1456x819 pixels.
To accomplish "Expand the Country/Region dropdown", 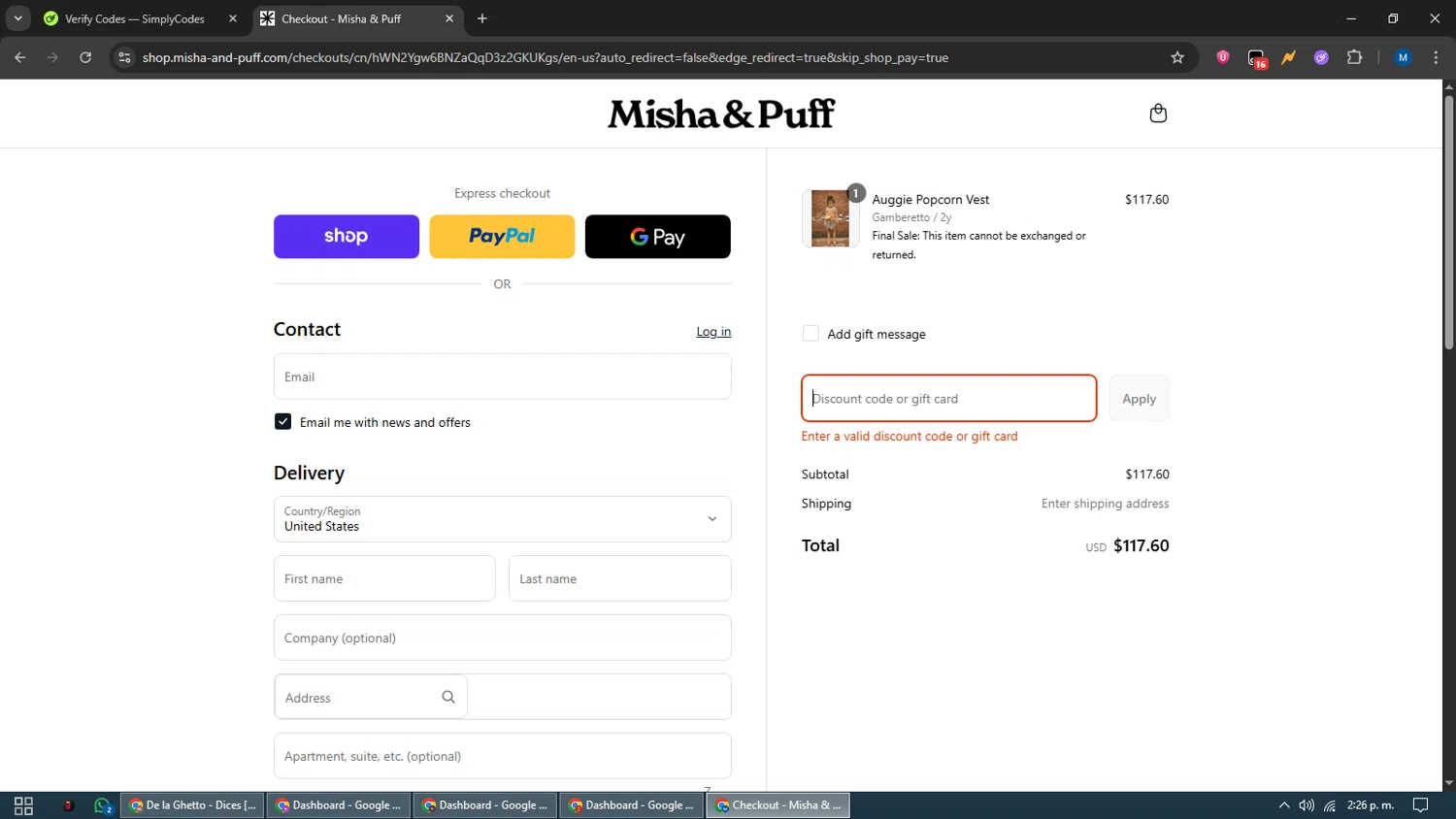I will [502, 519].
